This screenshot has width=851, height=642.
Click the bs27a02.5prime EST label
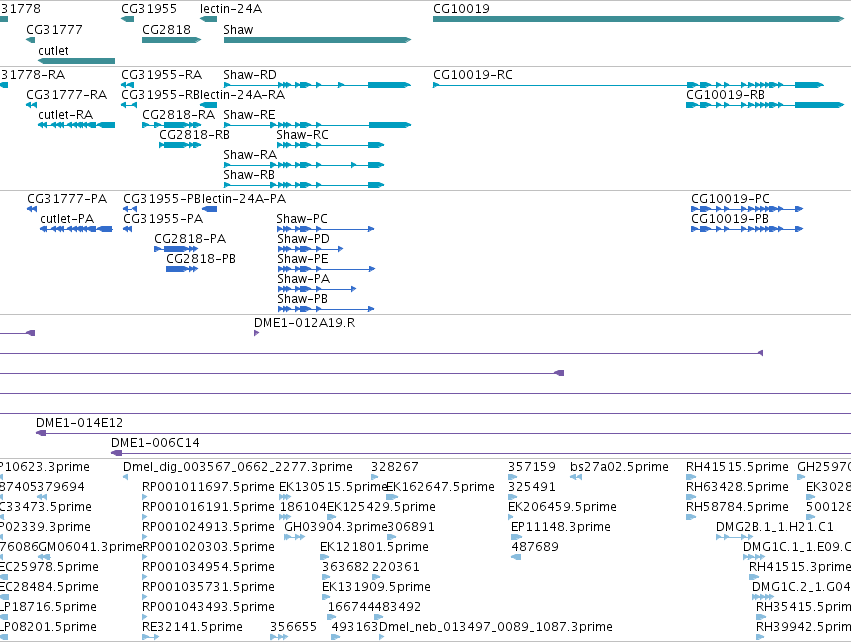[619, 467]
